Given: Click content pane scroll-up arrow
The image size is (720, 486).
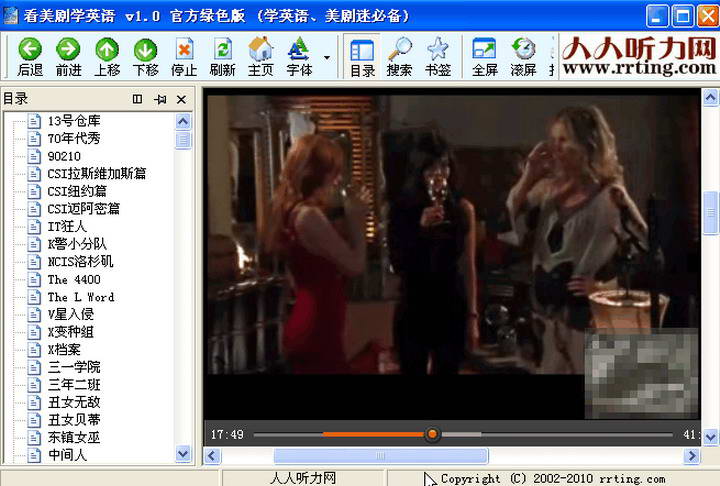Looking at the screenshot, I should click(710, 98).
